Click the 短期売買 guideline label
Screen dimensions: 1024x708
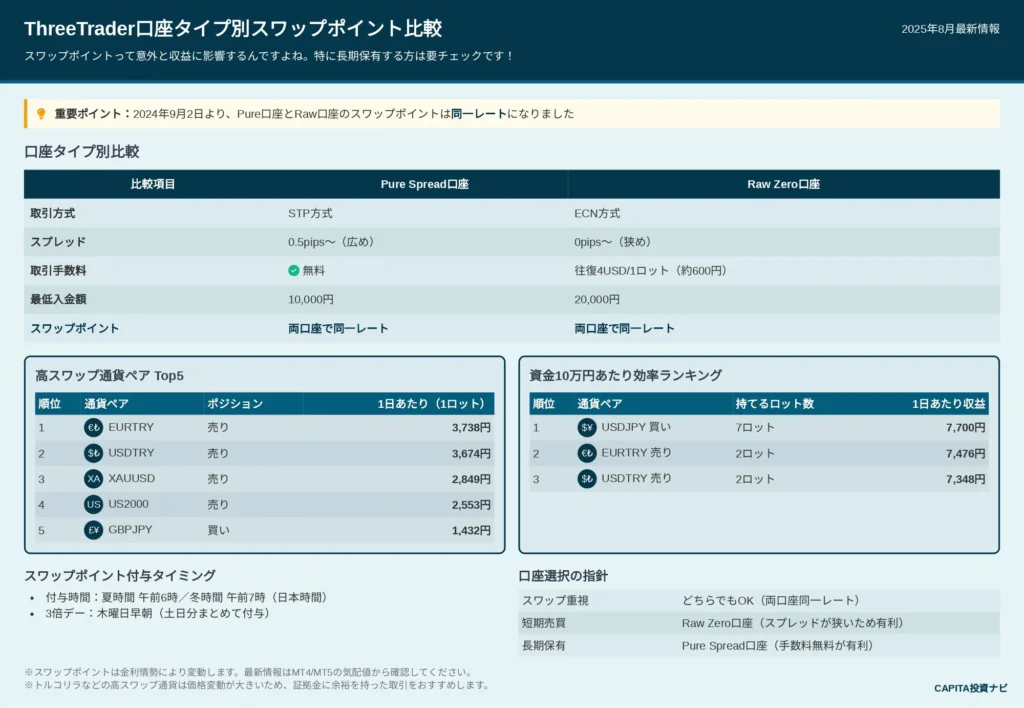(x=543, y=623)
